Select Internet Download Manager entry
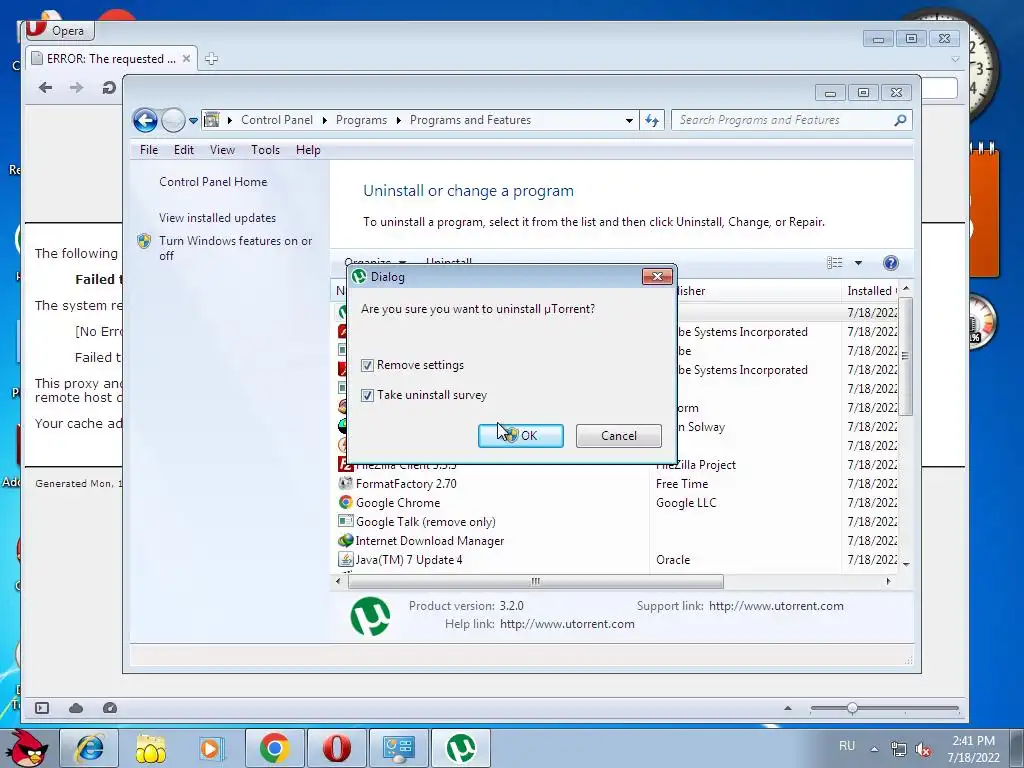The height and width of the screenshot is (768, 1024). tap(429, 541)
